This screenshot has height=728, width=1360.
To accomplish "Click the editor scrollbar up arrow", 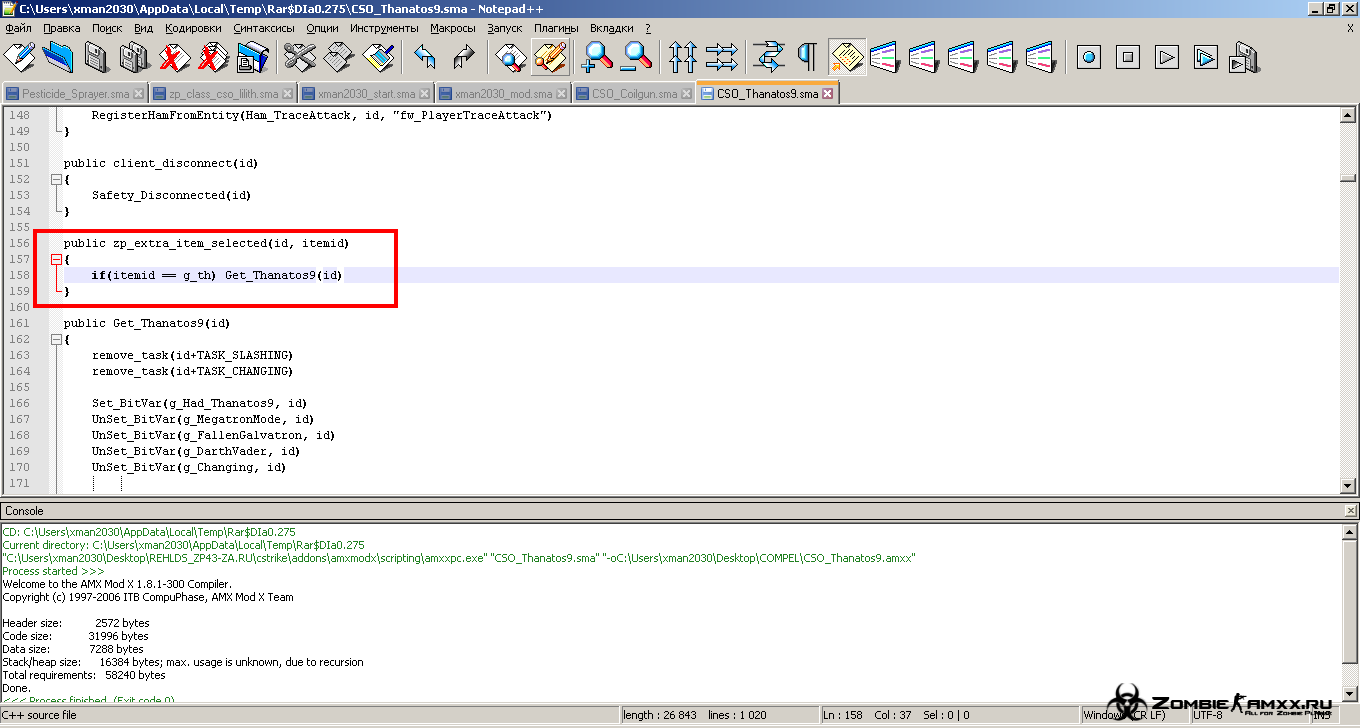I will click(x=1348, y=116).
